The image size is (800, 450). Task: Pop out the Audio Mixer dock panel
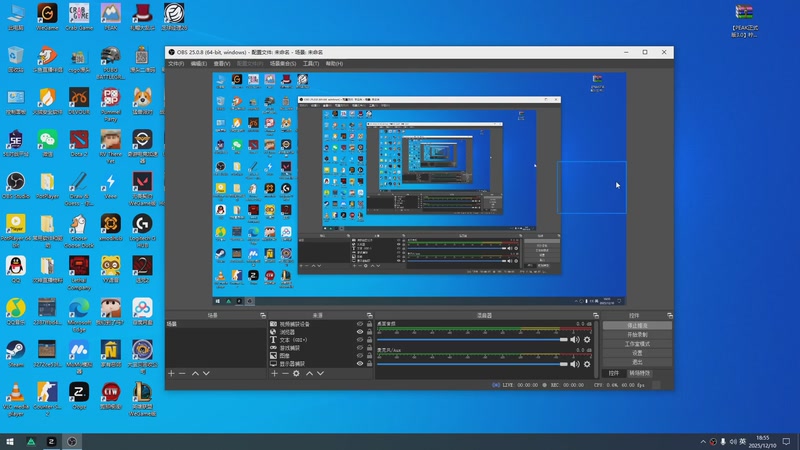click(595, 315)
